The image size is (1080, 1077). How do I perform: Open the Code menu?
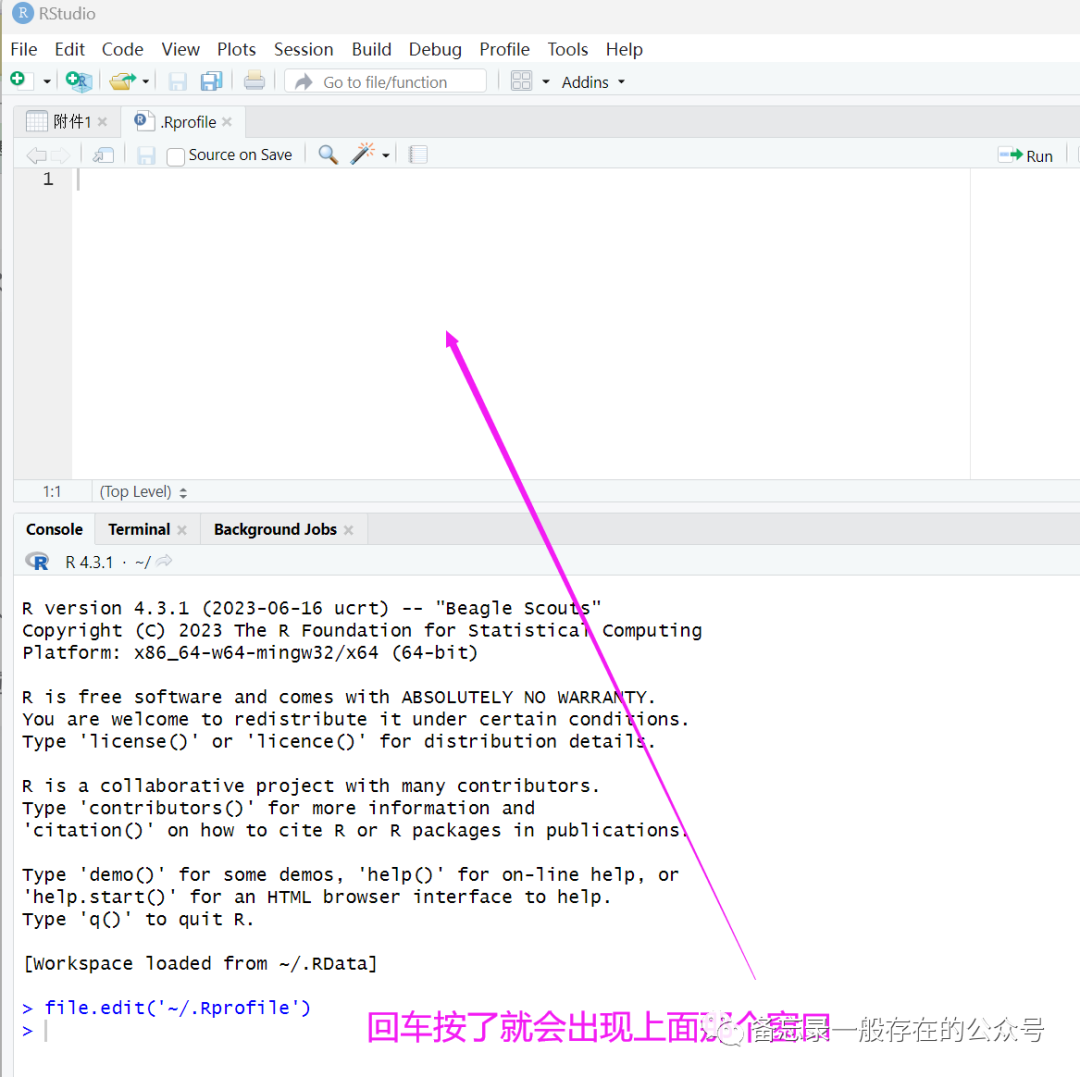click(123, 50)
